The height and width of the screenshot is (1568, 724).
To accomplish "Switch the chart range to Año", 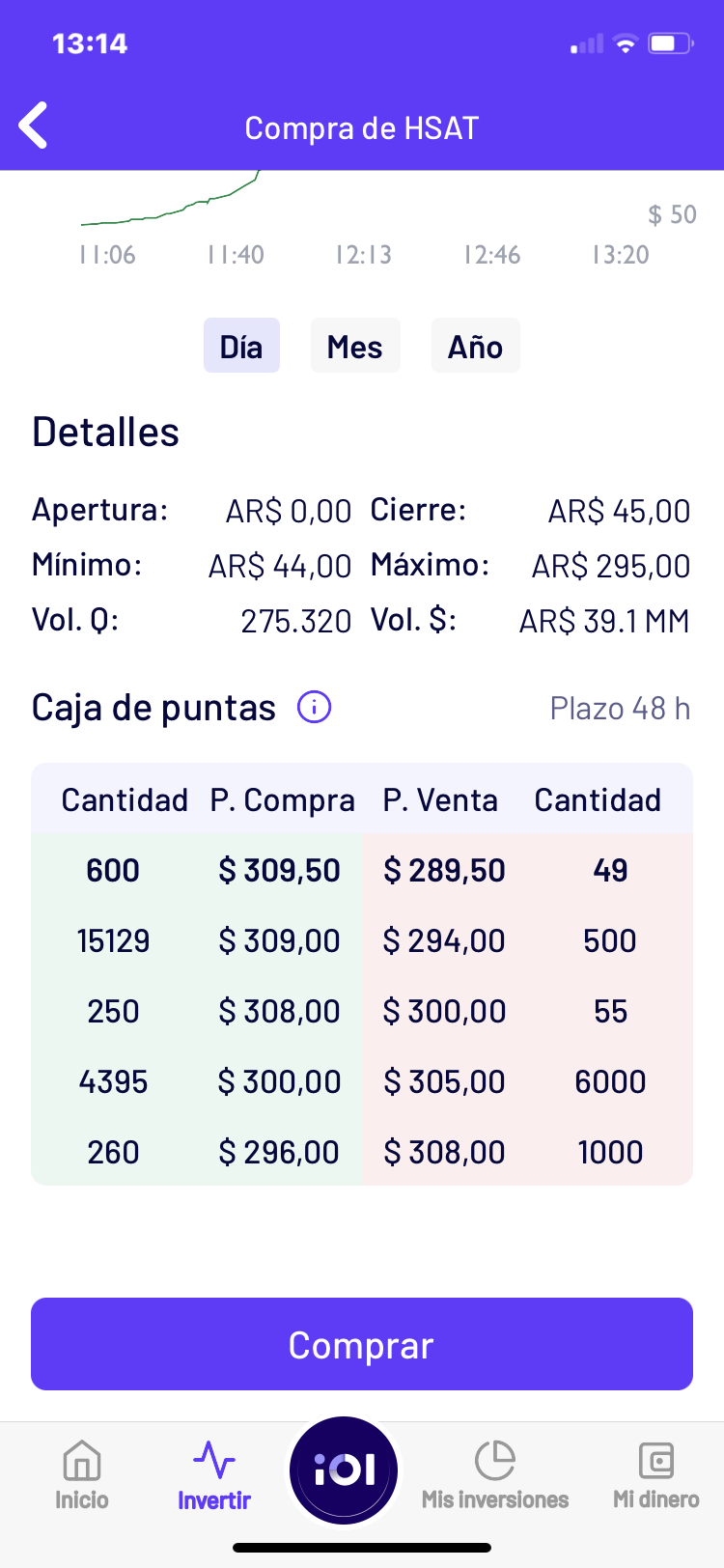I will [x=475, y=346].
